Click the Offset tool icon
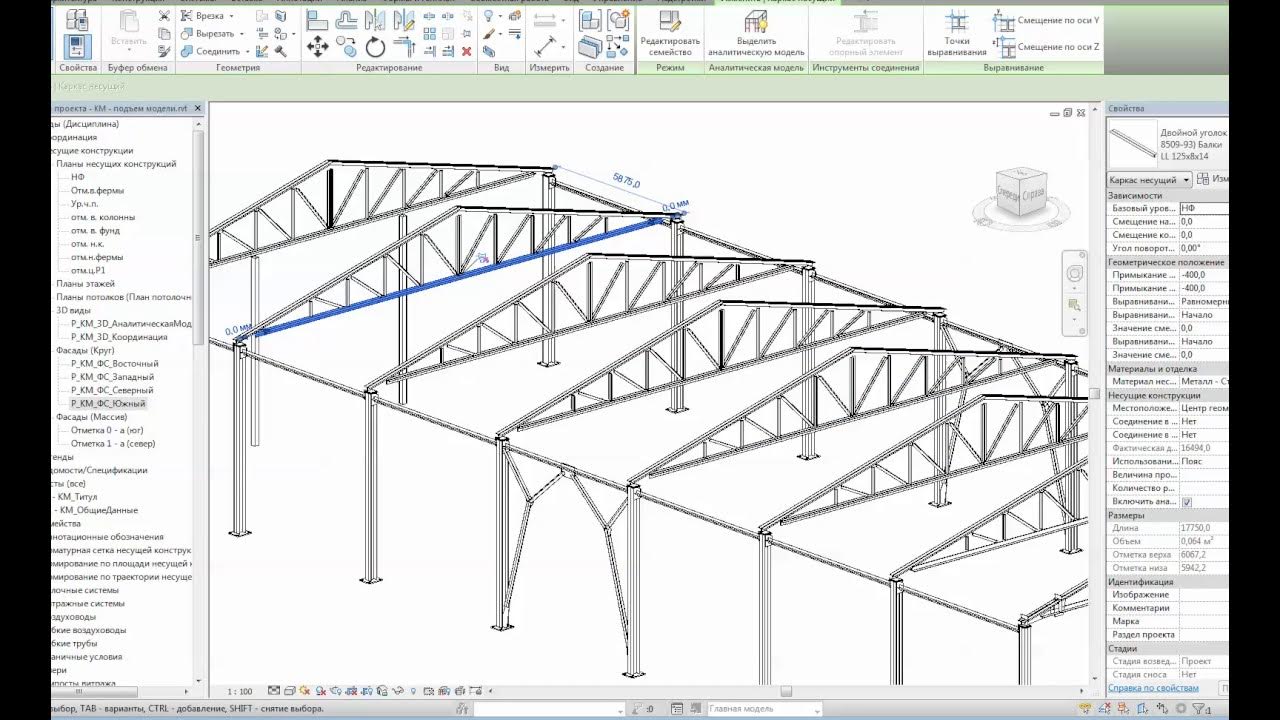This screenshot has height=720, width=1280. click(346, 20)
